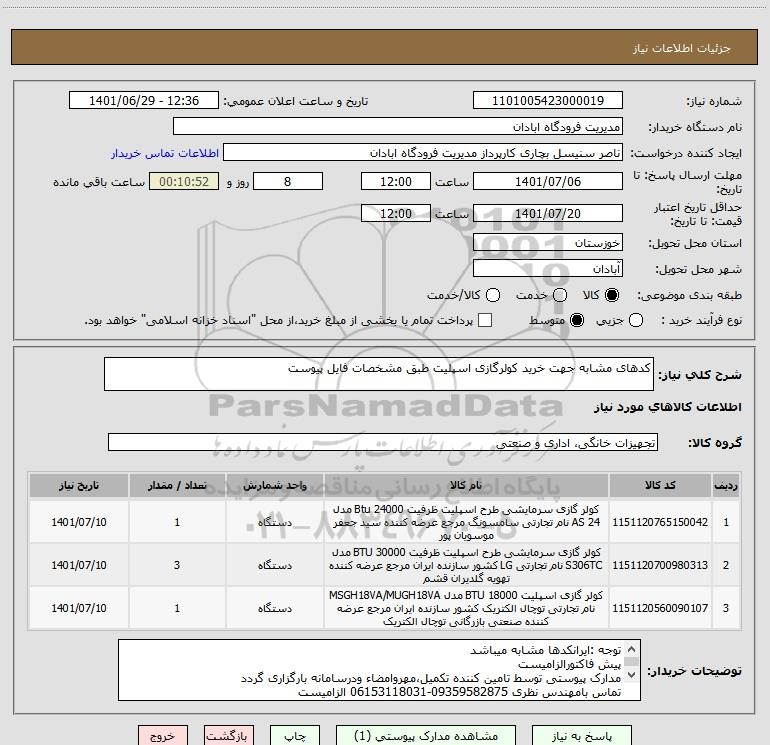Screen dimensions: 770x745
Task: Click quantity 3 in row 2
Action: [x=177, y=565]
